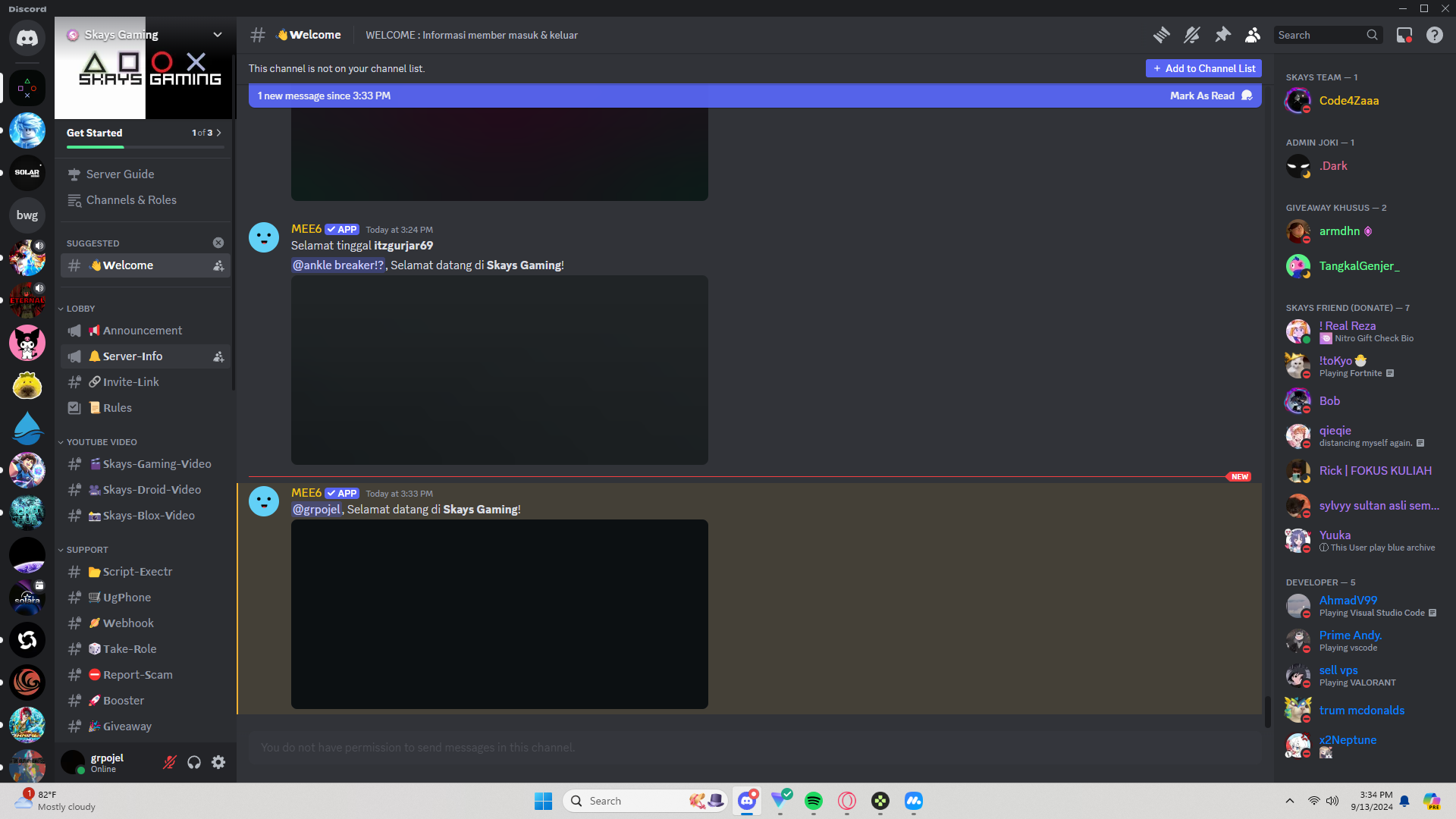Open Channels & Roles
Viewport: 1456px width, 819px height.
tap(146, 200)
